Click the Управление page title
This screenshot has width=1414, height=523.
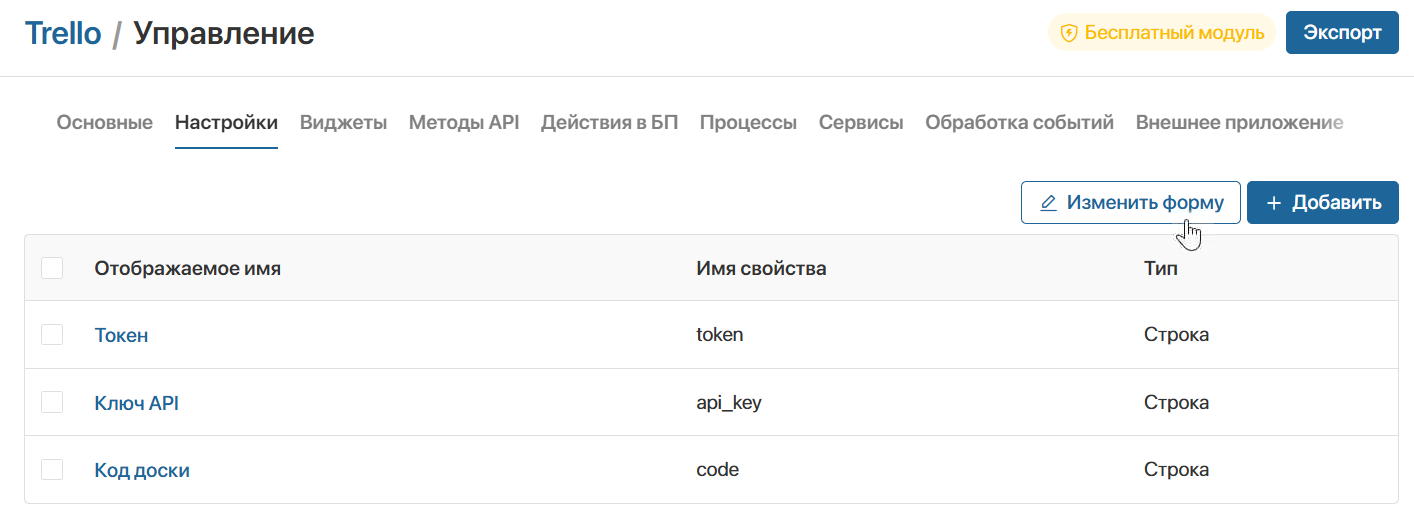click(x=224, y=33)
